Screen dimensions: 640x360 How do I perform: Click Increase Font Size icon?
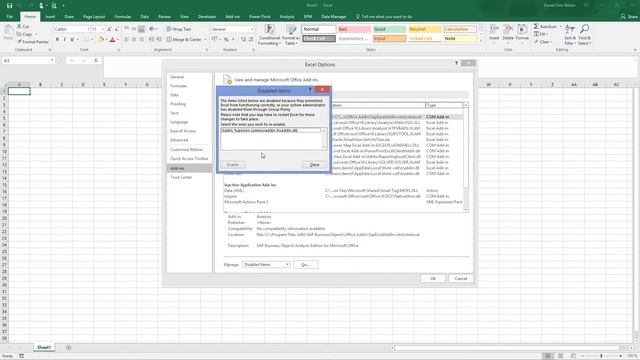tap(109, 29)
